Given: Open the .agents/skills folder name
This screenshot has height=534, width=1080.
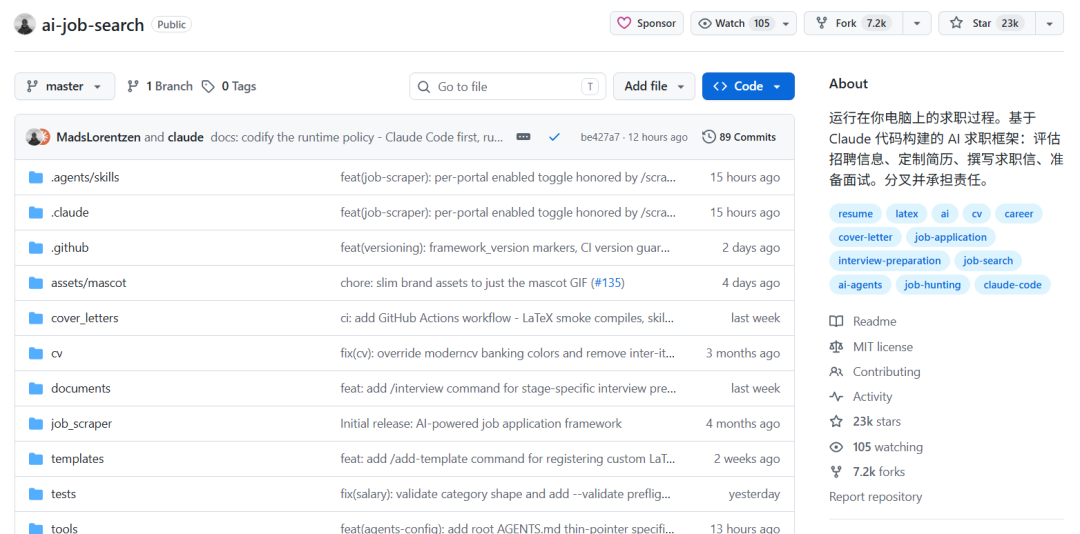Looking at the screenshot, I should [x=85, y=178].
